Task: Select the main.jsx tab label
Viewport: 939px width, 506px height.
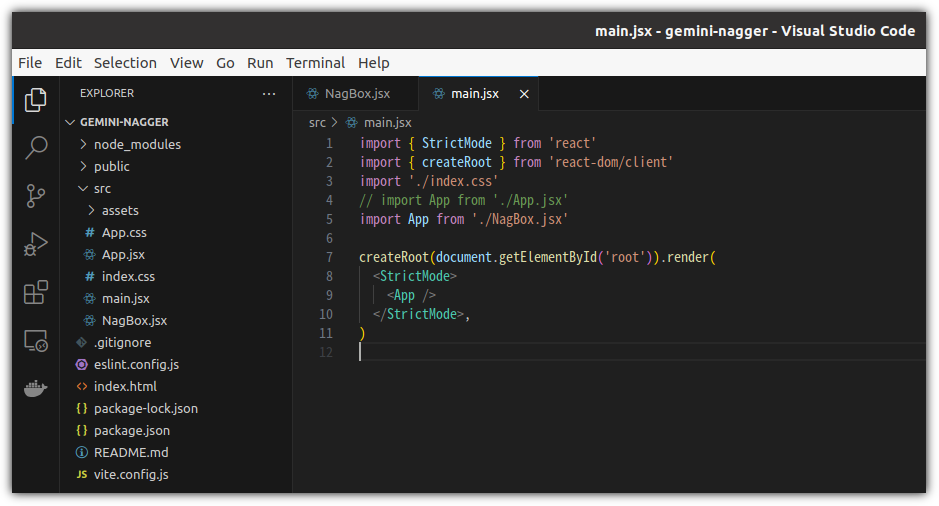Action: point(475,93)
